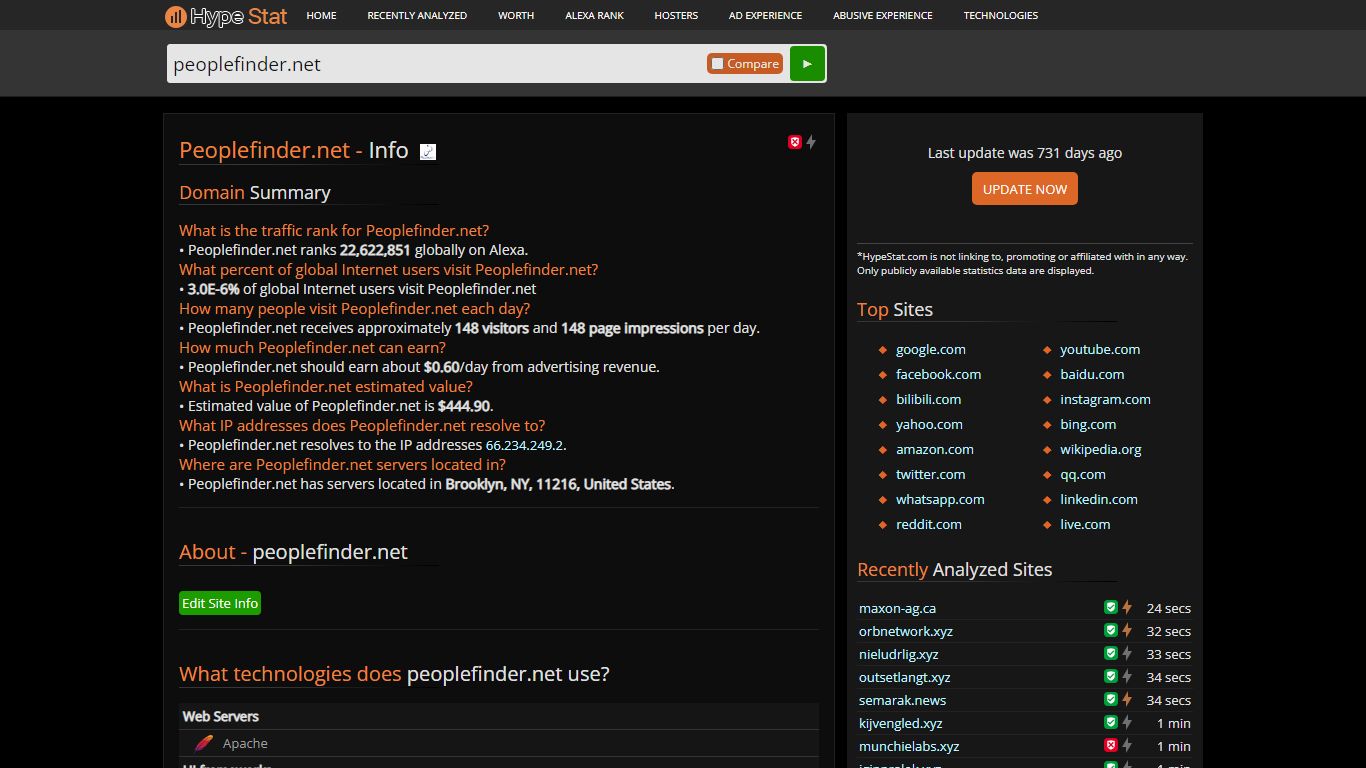This screenshot has width=1366, height=768.
Task: Open RECENTLY ANALYZED in the top nav
Action: tap(417, 16)
